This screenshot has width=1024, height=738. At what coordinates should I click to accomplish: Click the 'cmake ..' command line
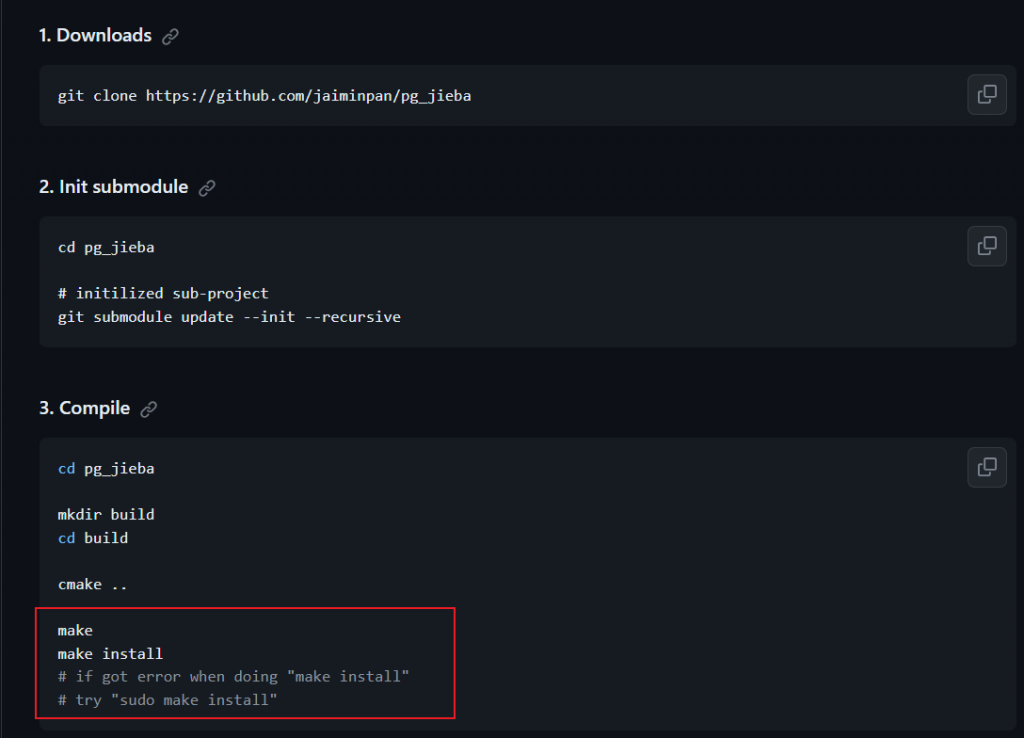[x=93, y=585]
